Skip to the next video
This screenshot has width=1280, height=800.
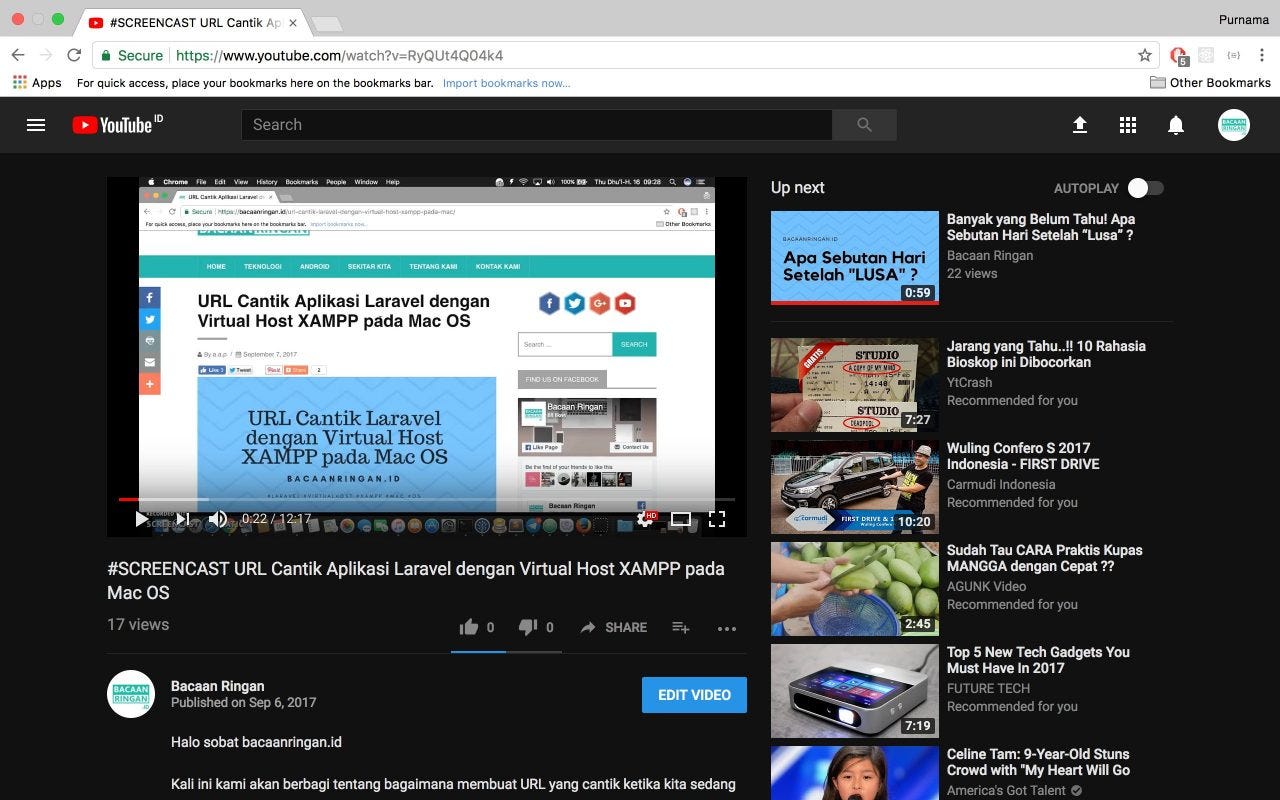[182, 519]
